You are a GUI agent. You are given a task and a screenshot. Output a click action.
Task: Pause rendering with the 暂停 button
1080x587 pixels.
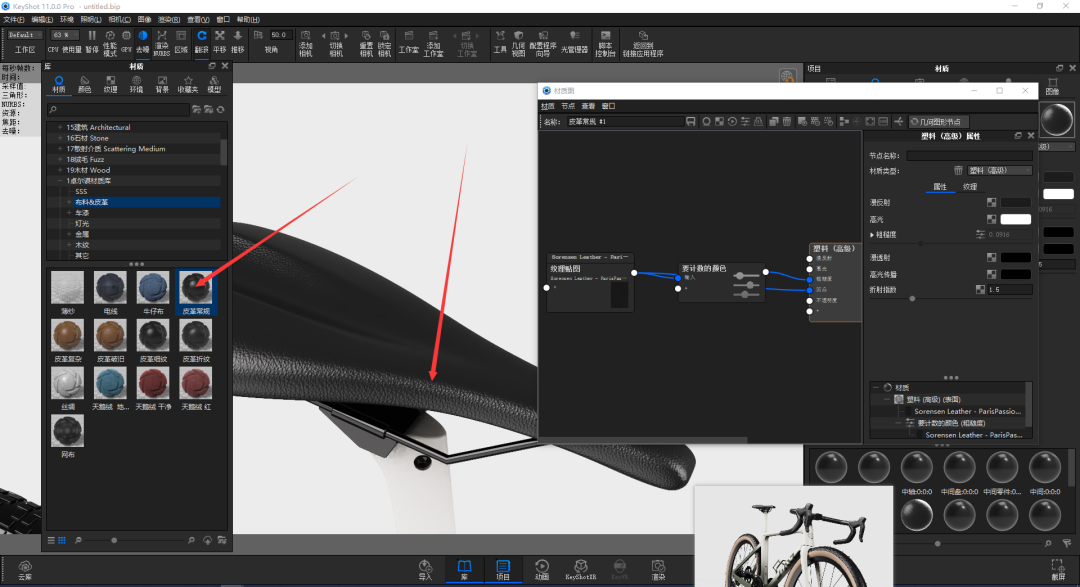click(92, 41)
